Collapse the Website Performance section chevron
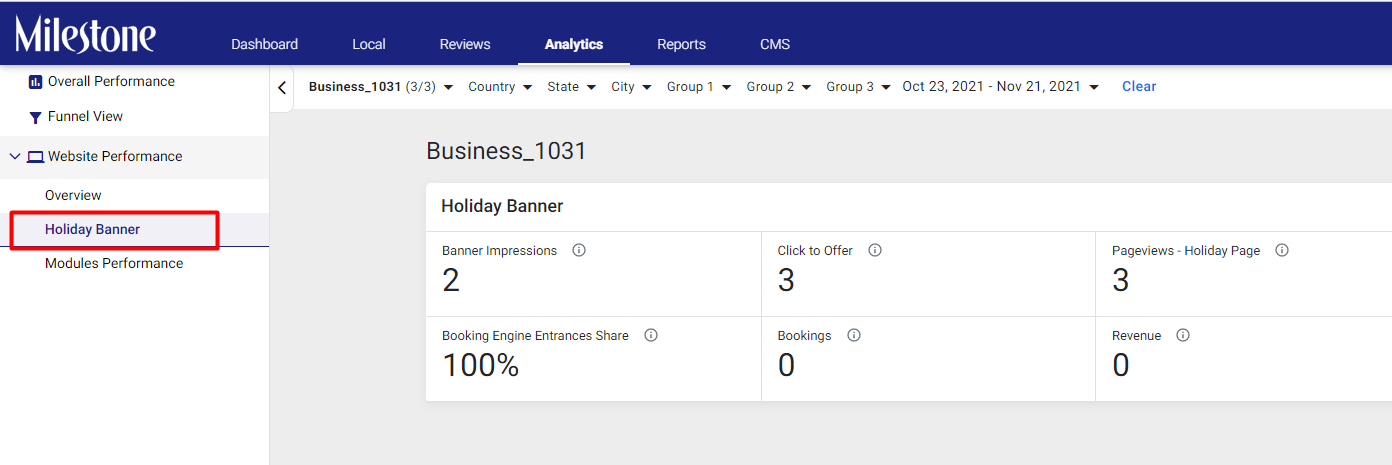 pos(15,157)
